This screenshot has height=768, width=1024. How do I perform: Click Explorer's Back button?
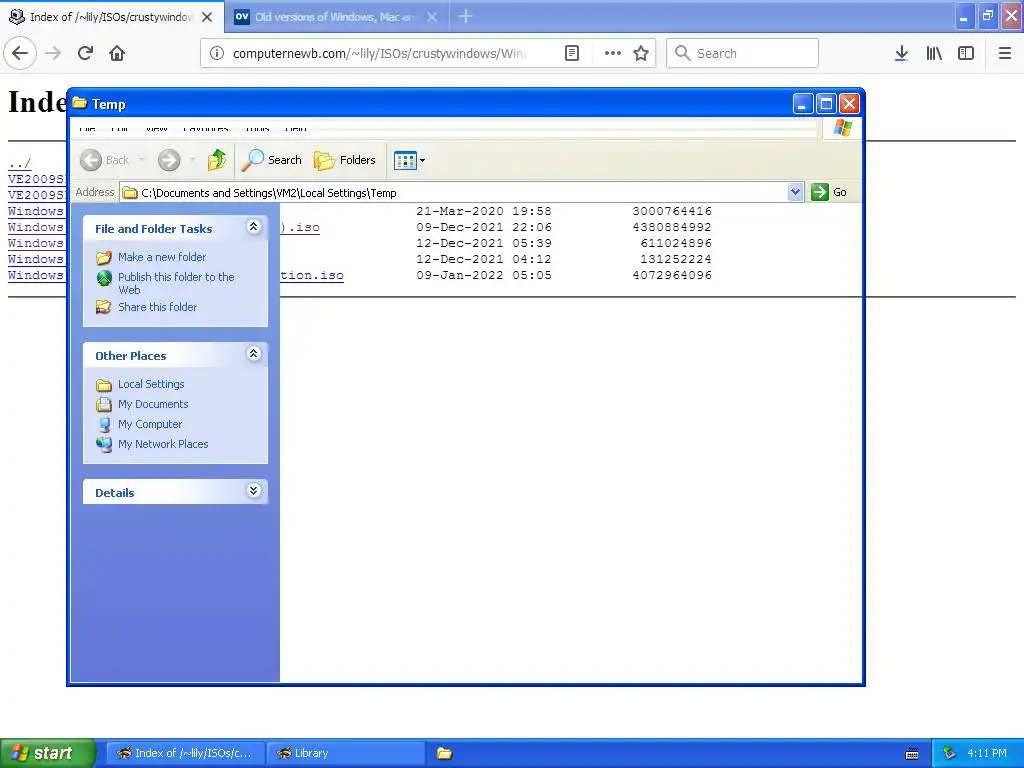pyautogui.click(x=104, y=160)
